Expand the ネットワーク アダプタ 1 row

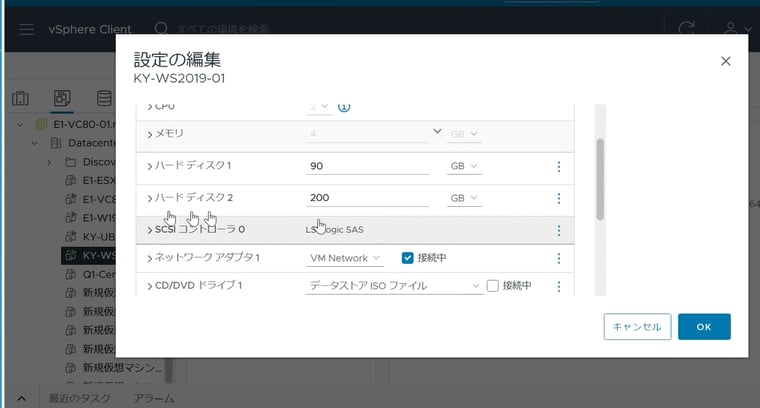[x=149, y=258]
